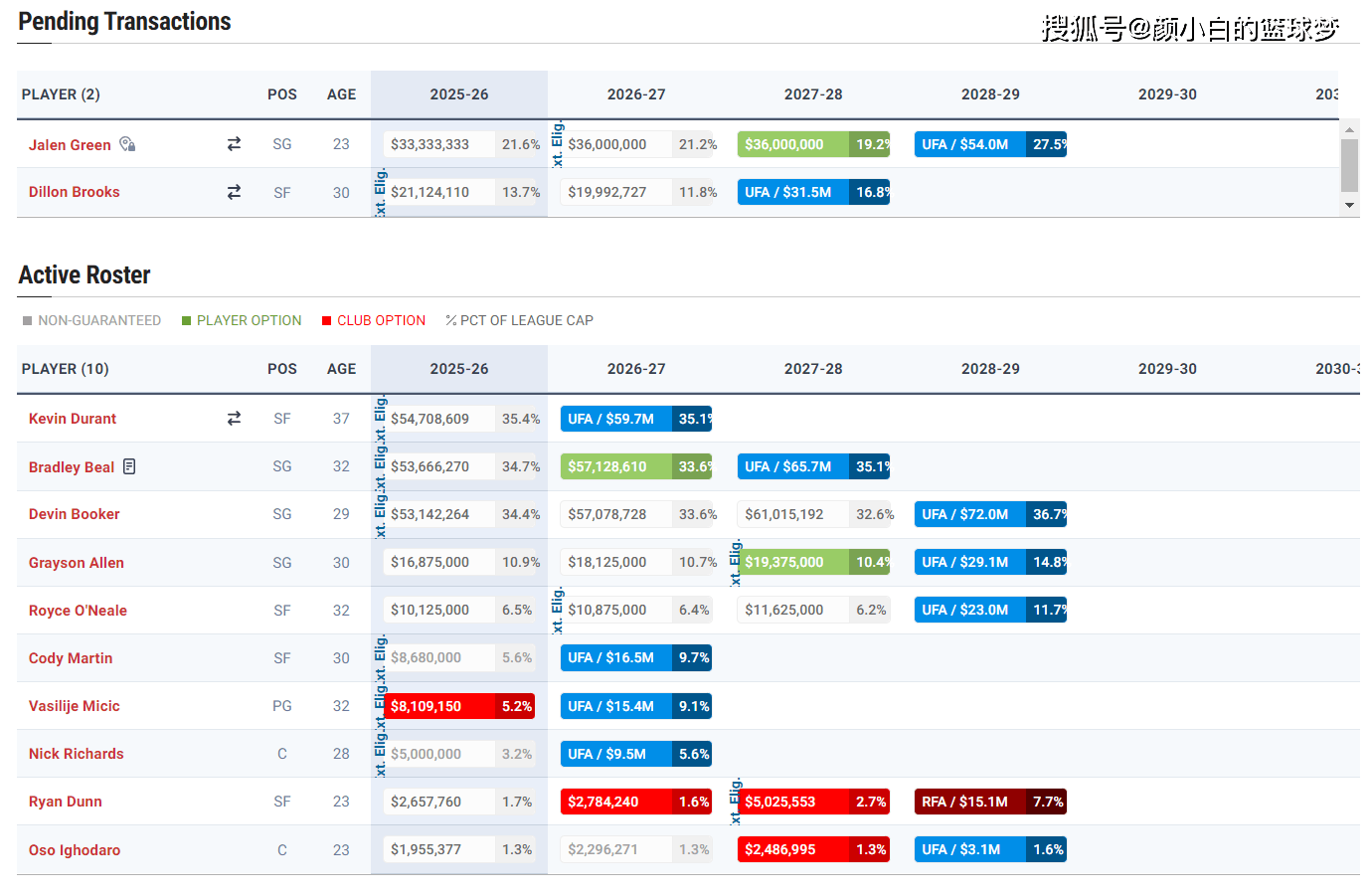The height and width of the screenshot is (896, 1372).
Task: Click the percent icon in PCT OF LEAGUE CAP legend
Action: [450, 320]
